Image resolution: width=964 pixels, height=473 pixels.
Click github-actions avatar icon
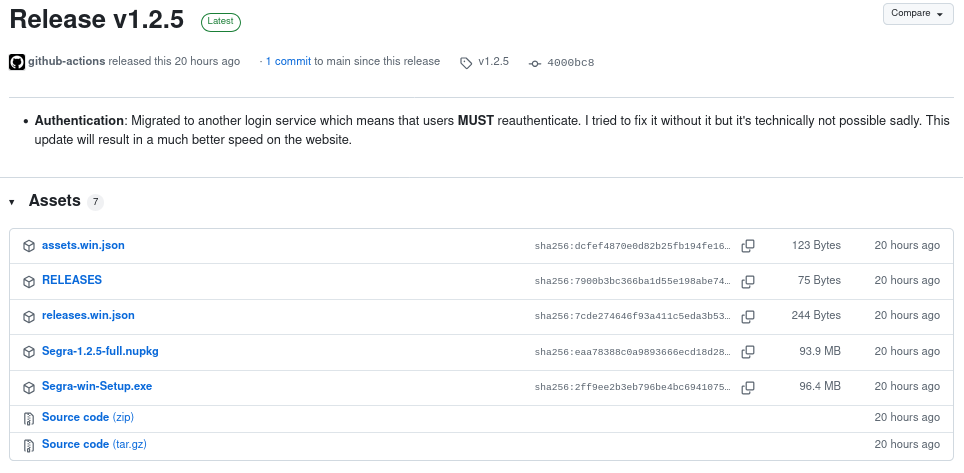click(17, 62)
